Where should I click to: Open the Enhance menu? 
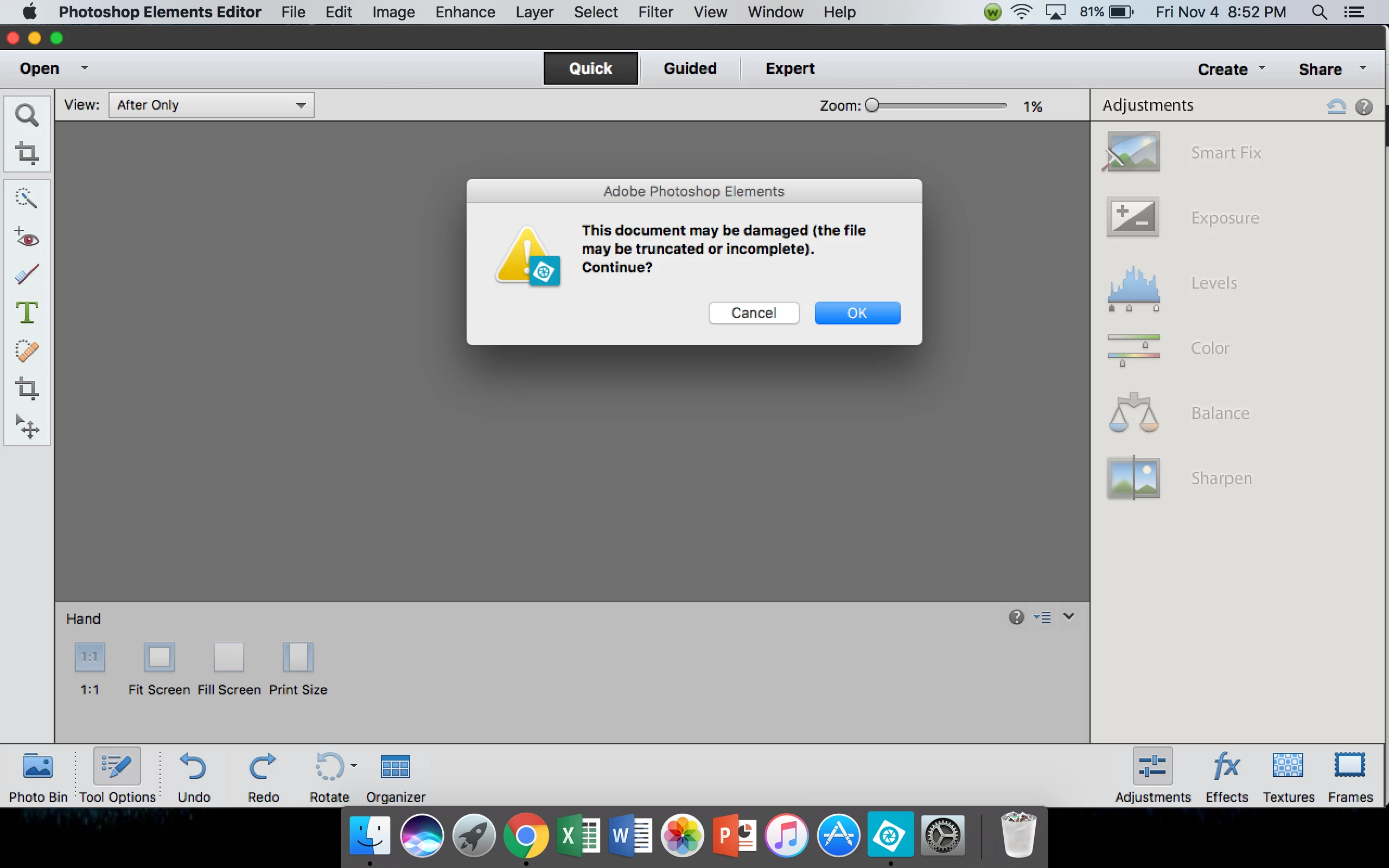[465, 12]
